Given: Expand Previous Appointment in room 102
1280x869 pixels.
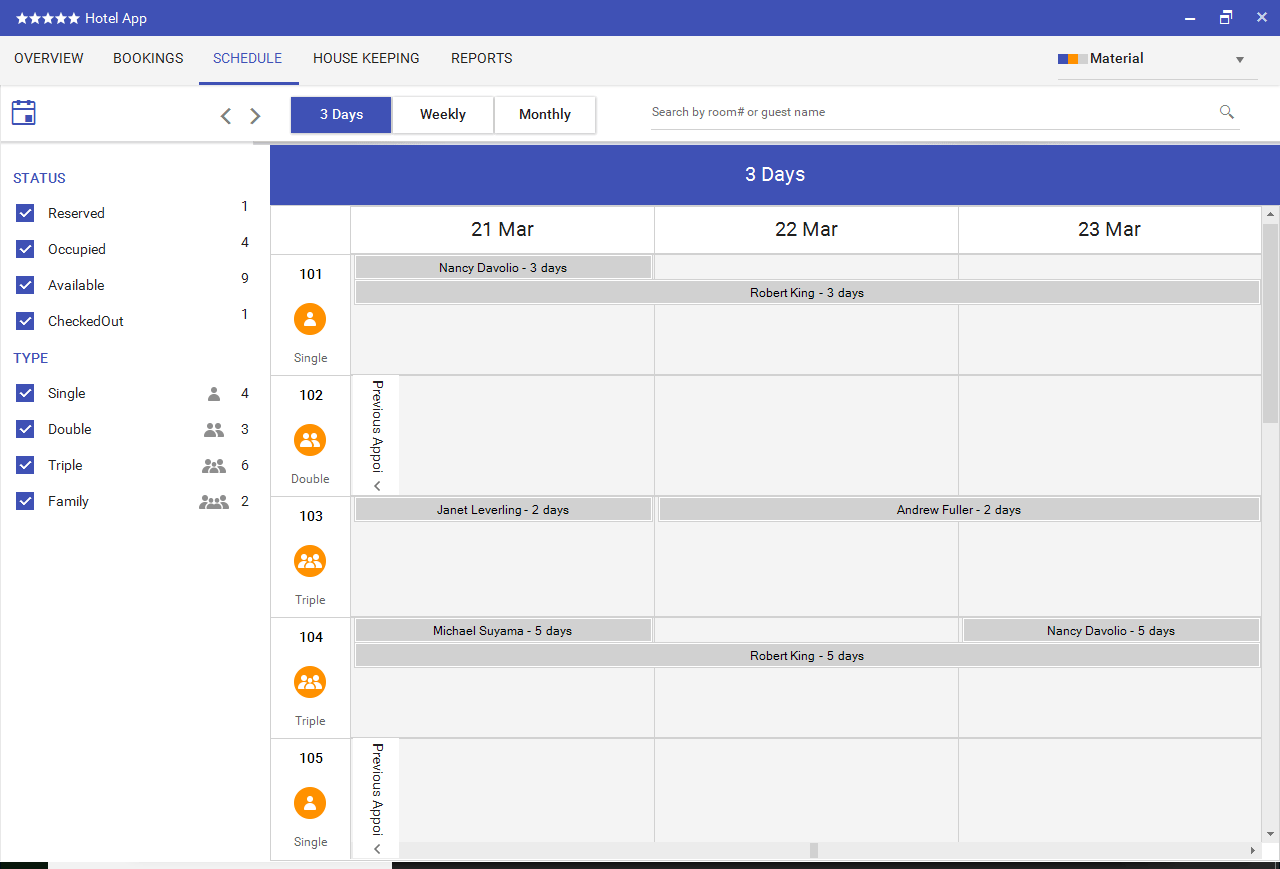Looking at the screenshot, I should [x=377, y=435].
